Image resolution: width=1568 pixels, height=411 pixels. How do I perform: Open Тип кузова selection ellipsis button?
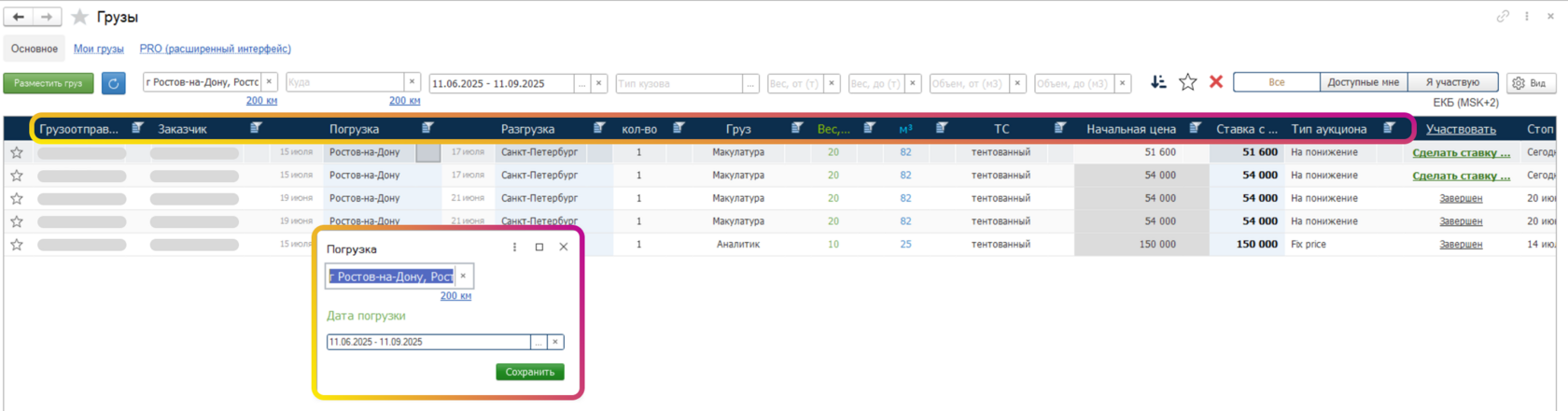750,83
